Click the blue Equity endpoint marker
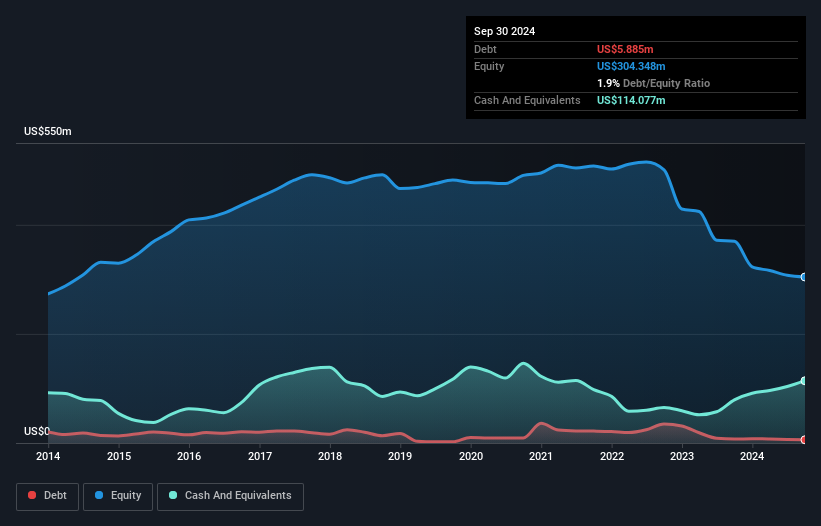The height and width of the screenshot is (526, 821). [804, 277]
